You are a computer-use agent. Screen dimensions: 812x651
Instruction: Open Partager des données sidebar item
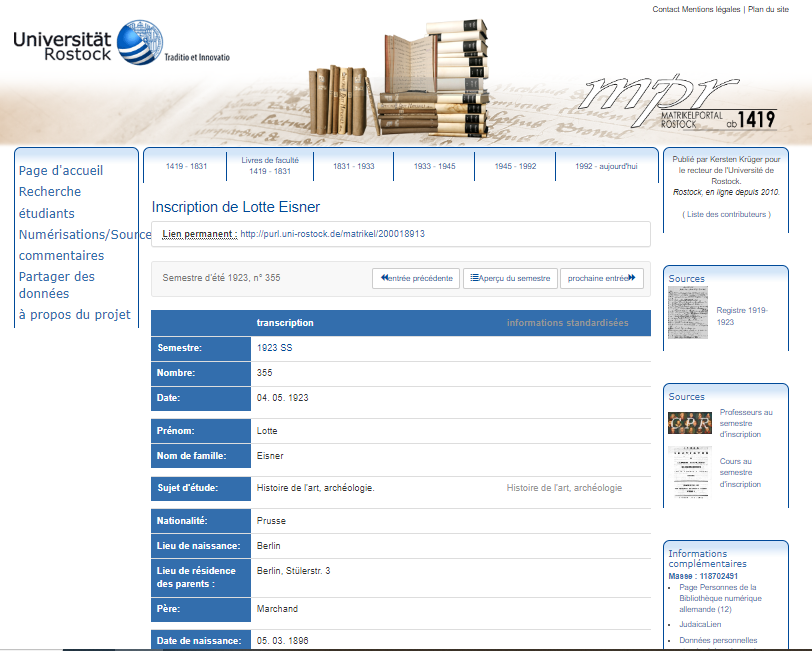click(56, 285)
